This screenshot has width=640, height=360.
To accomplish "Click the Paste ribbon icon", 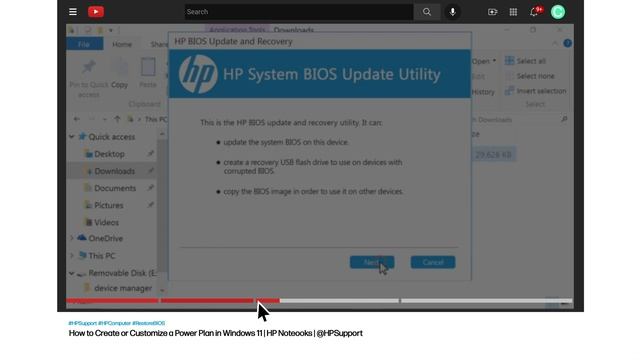I will click(148, 67).
